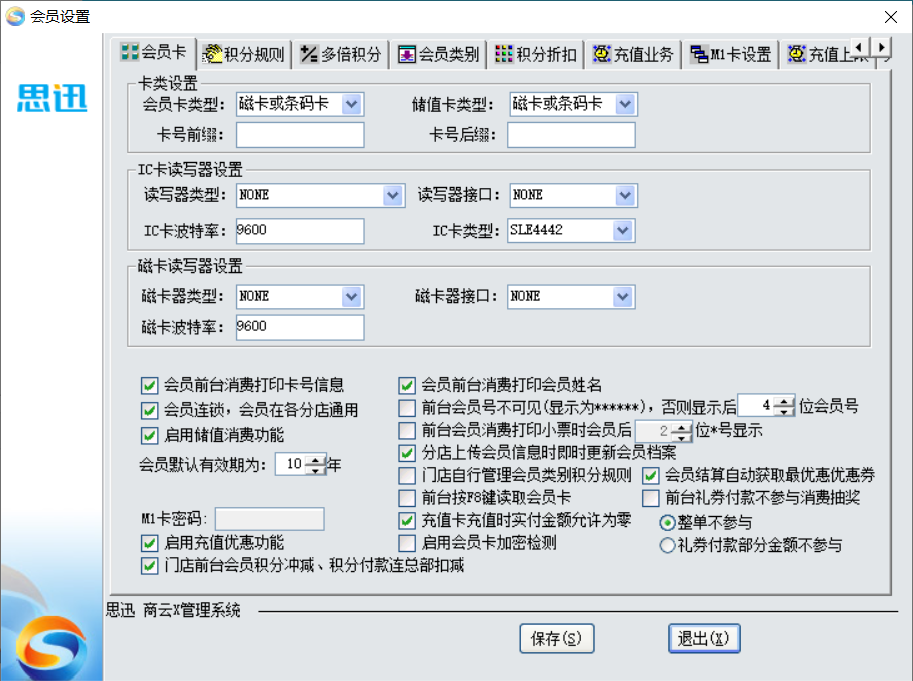Enable 启用会员卡加密检测 checkbox
Viewport: 913px width, 681px height.
pos(407,543)
